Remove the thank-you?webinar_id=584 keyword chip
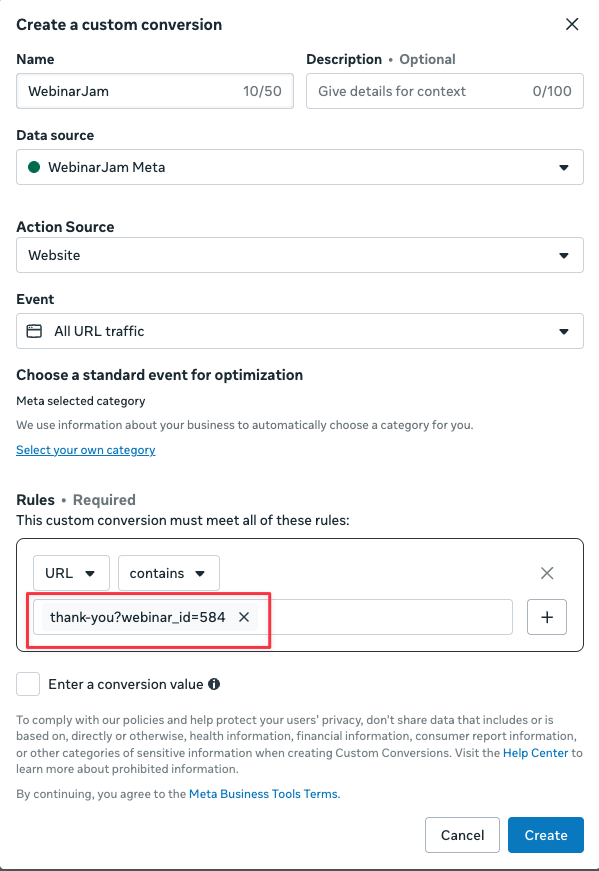 243,617
